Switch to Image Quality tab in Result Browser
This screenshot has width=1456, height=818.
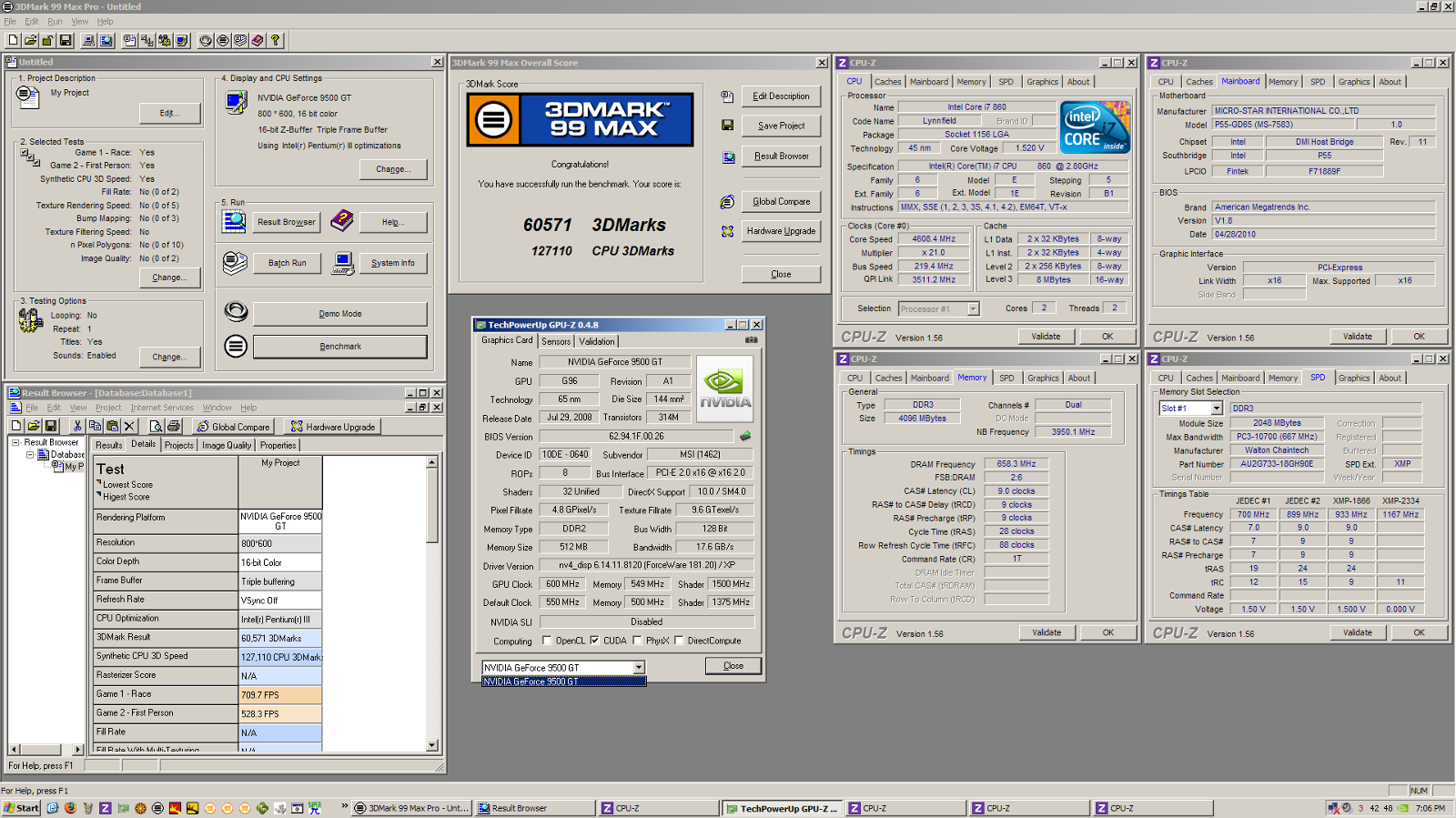[227, 446]
